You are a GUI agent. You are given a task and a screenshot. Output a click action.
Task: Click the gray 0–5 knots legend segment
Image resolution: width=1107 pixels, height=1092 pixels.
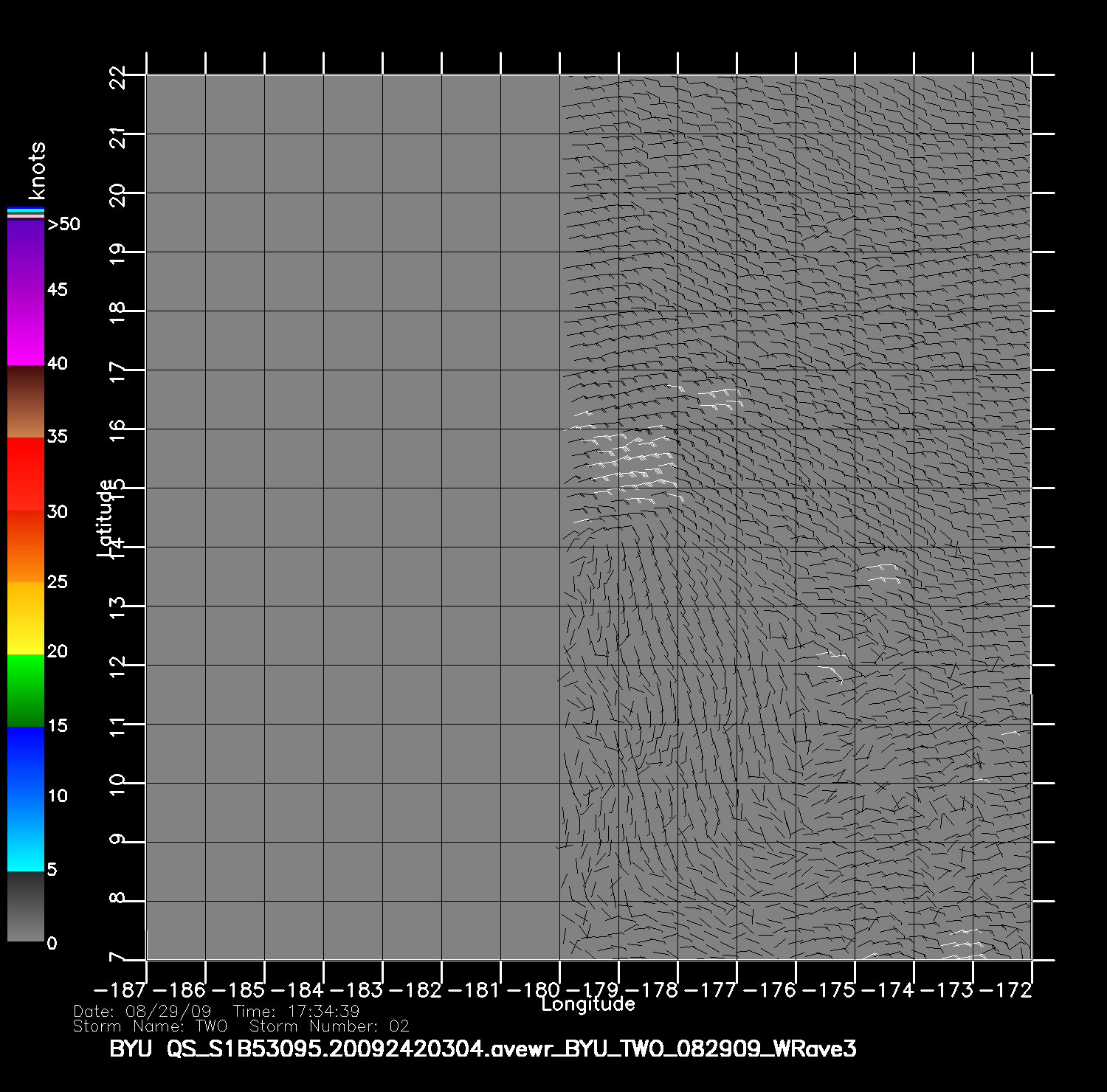26,906
